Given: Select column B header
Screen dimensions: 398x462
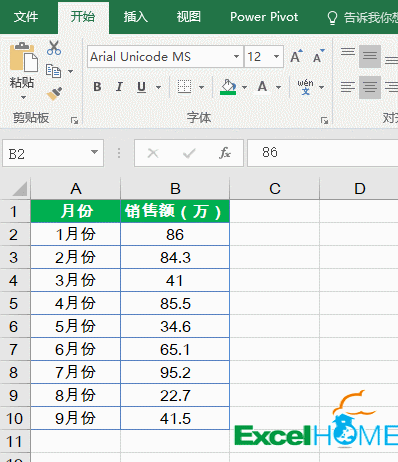Looking at the screenshot, I should click(175, 189).
